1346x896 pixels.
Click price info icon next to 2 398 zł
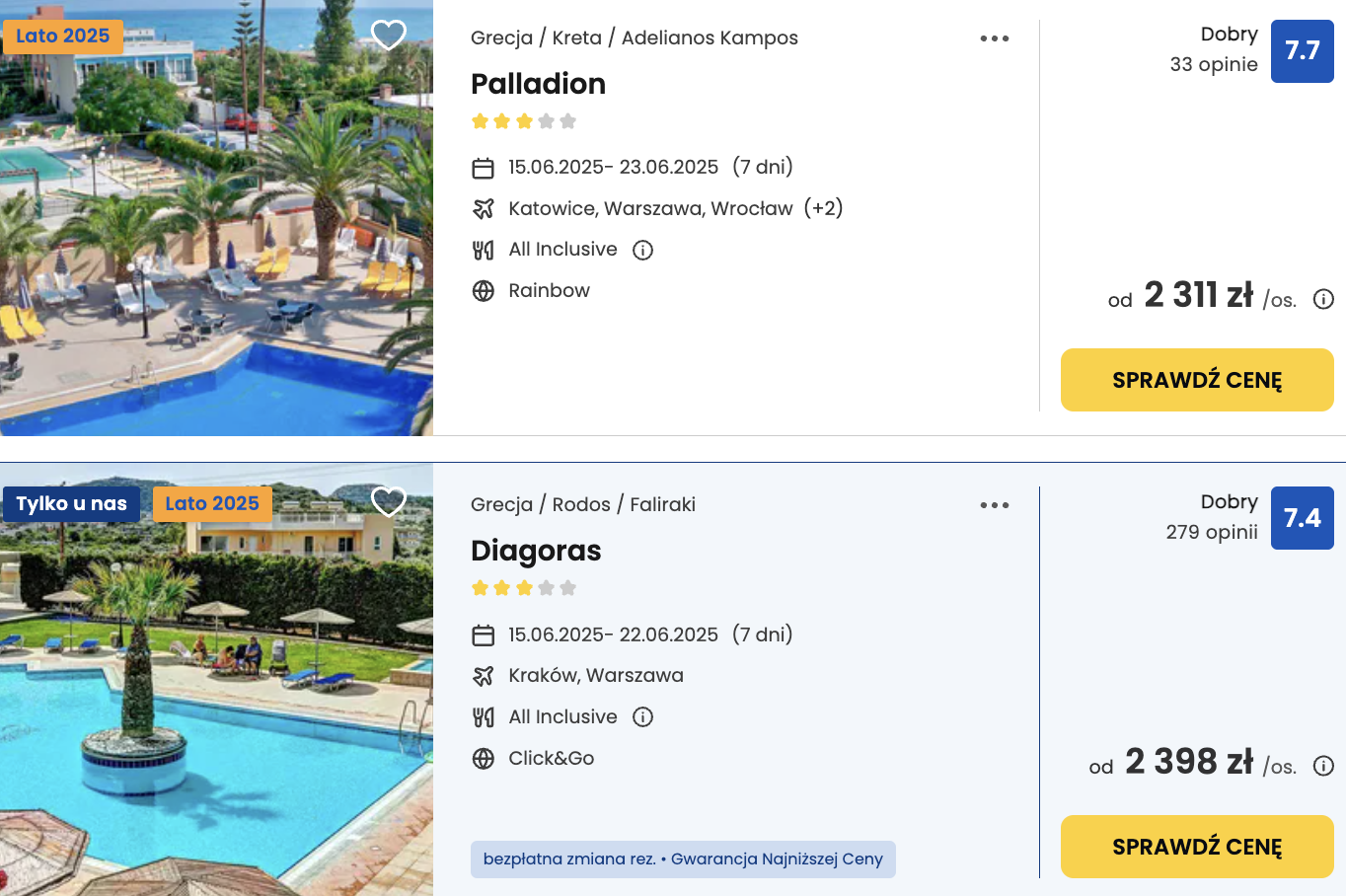click(1324, 766)
